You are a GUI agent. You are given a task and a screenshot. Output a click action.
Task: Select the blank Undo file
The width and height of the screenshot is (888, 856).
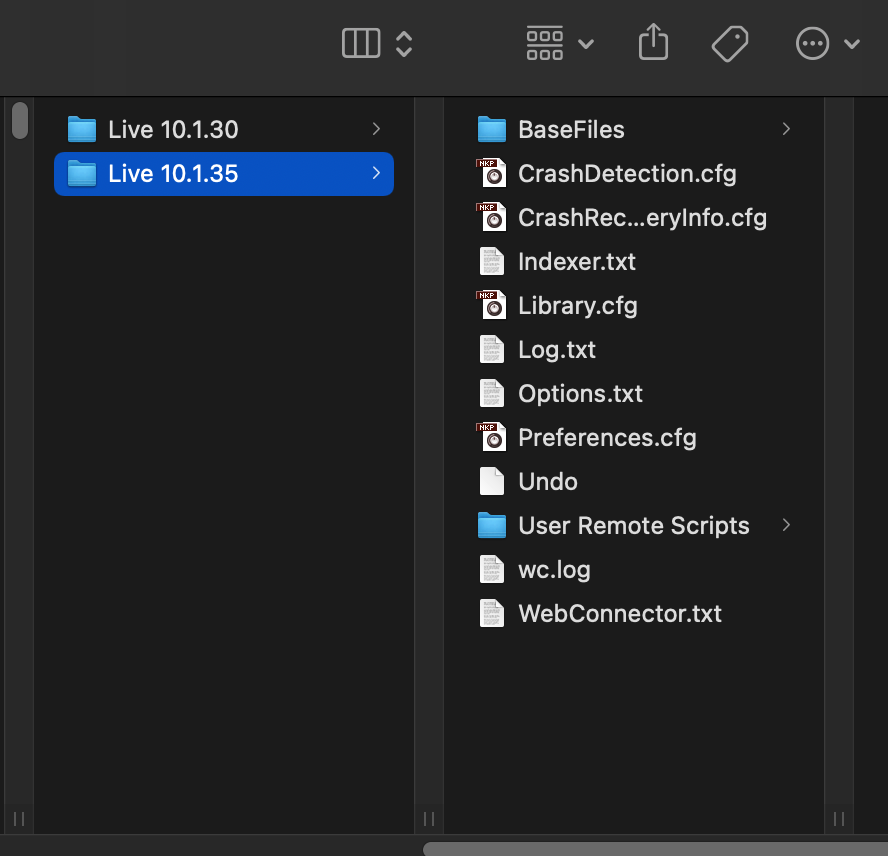(x=547, y=482)
